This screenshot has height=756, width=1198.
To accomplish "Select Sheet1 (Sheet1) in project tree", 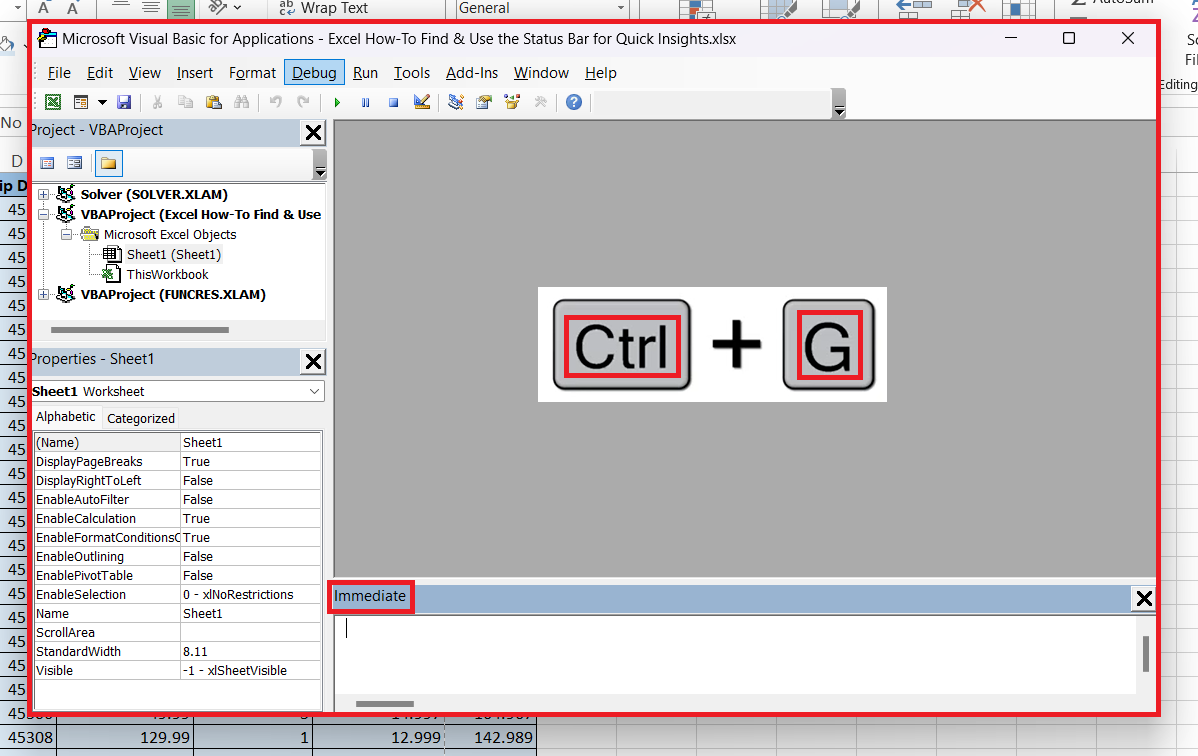I will [173, 255].
